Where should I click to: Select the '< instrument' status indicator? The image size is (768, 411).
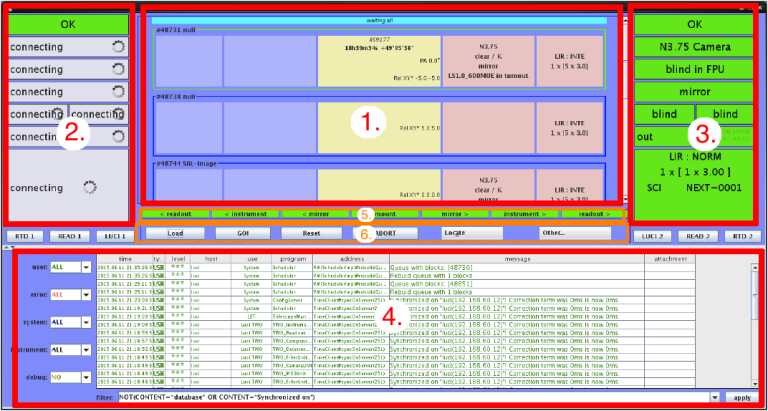coord(245,214)
